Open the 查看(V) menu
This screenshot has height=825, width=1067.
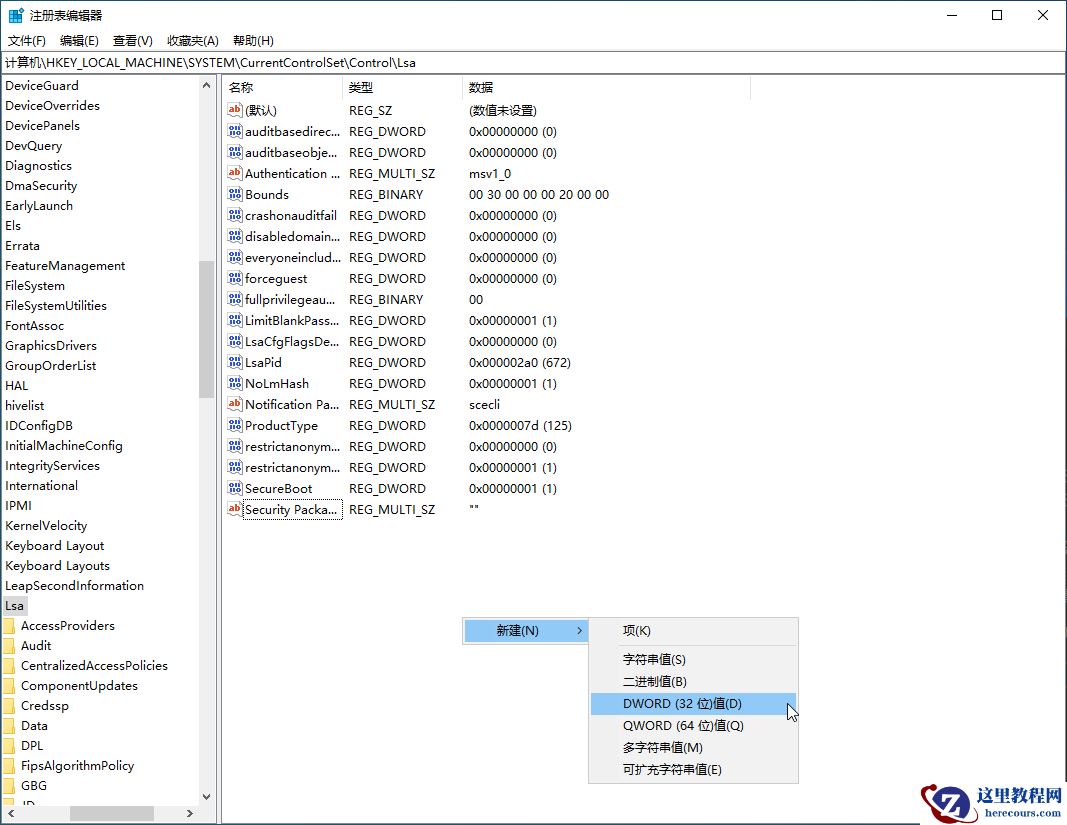pos(133,40)
